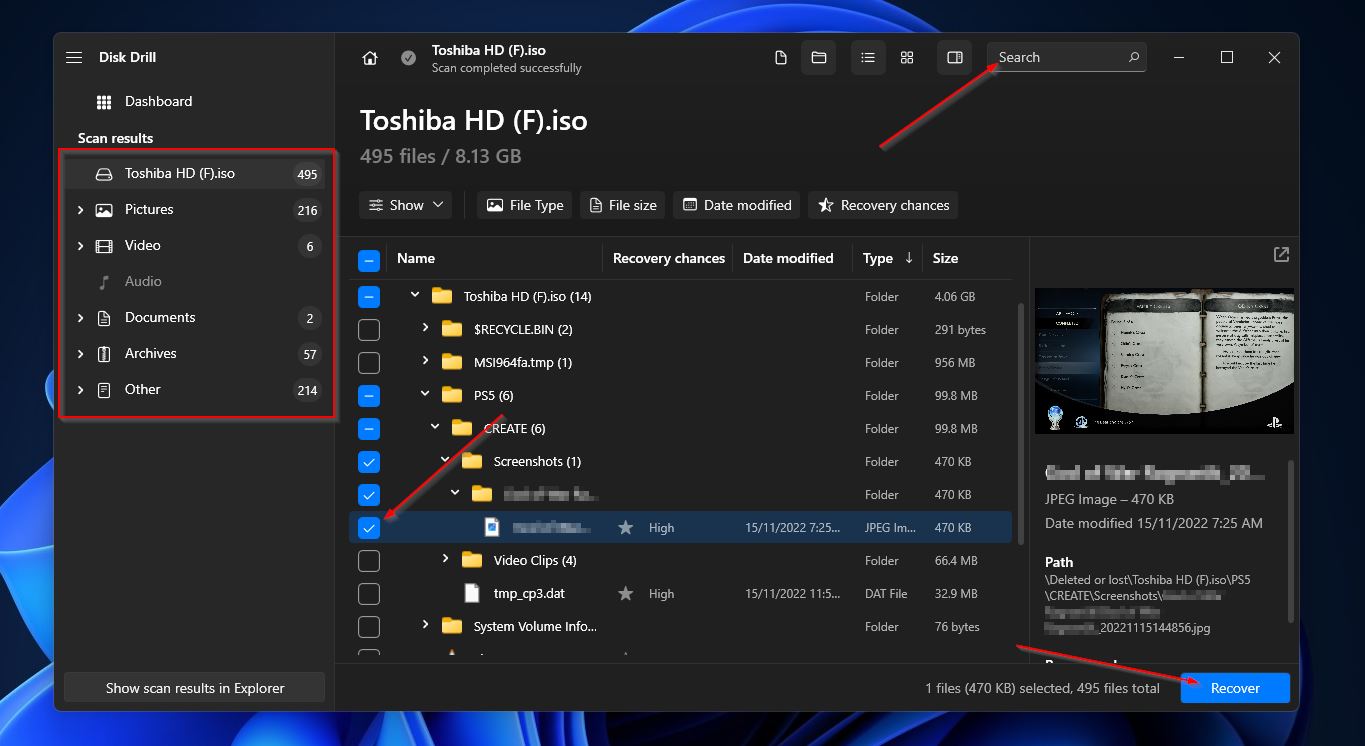The height and width of the screenshot is (746, 1365).
Task: Select the grid view layout icon
Action: pos(907,58)
